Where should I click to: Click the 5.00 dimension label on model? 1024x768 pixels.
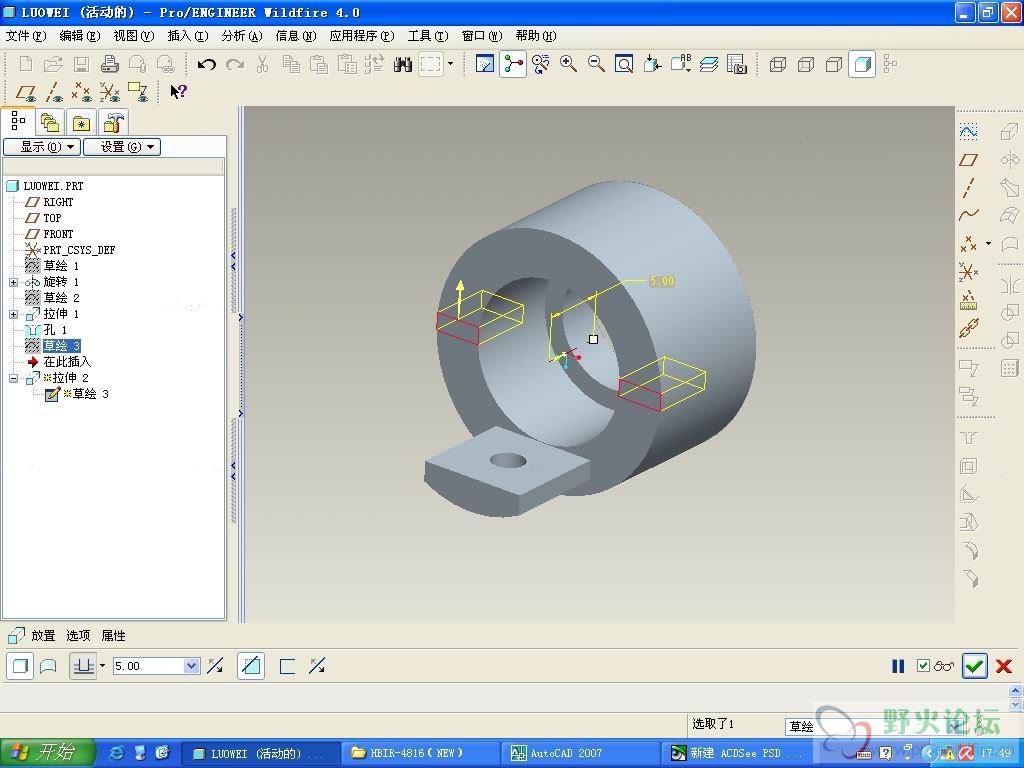[x=662, y=281]
